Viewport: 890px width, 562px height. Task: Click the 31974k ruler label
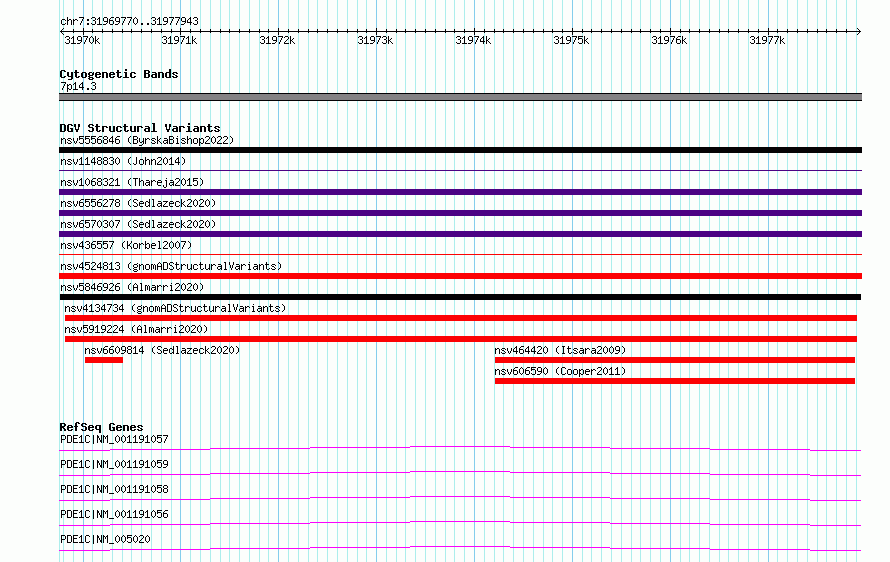point(473,40)
